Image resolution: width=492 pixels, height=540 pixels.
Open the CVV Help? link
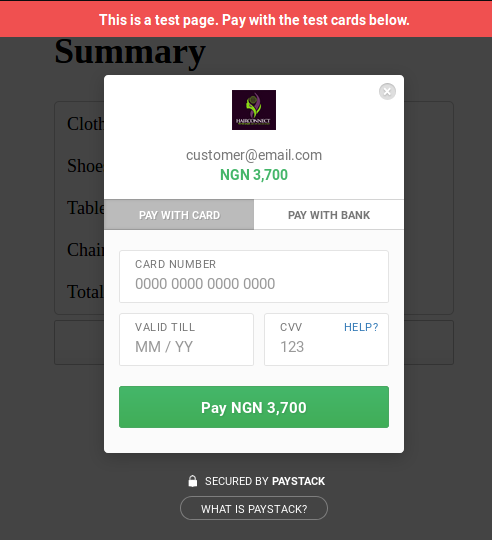pos(361,327)
